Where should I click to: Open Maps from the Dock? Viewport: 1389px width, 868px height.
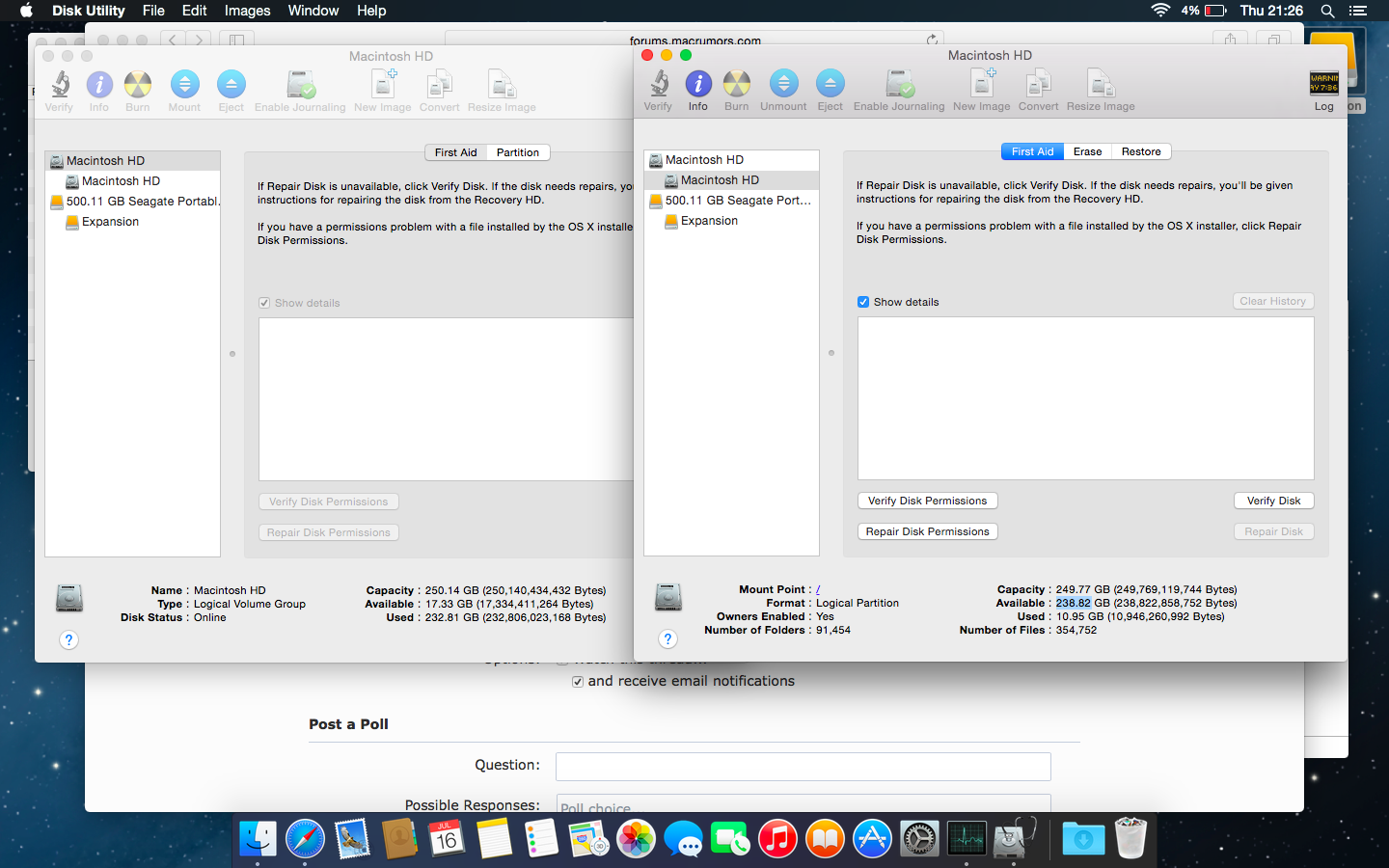(588, 839)
